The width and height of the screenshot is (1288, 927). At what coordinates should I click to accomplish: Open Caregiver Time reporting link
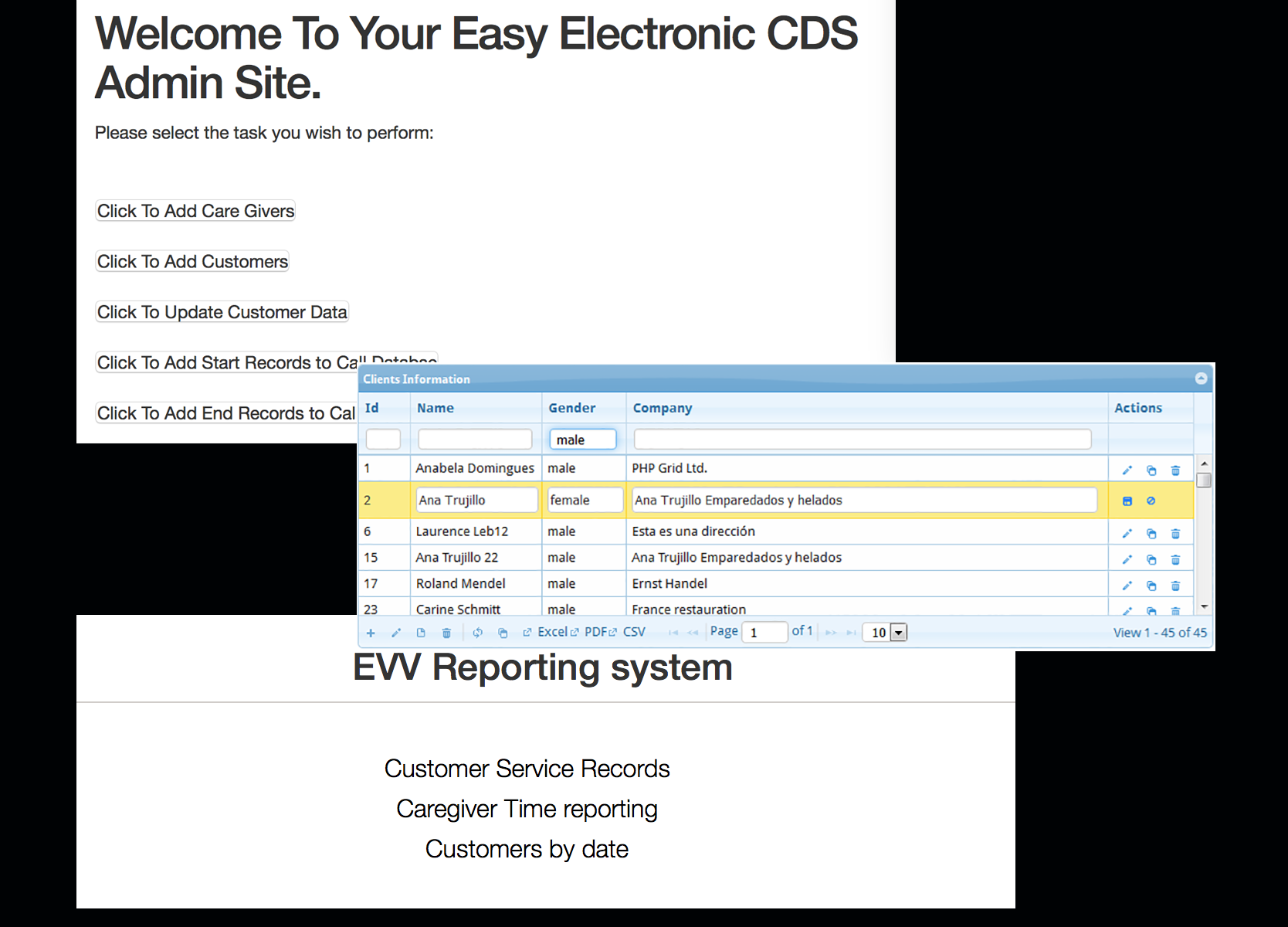(527, 809)
